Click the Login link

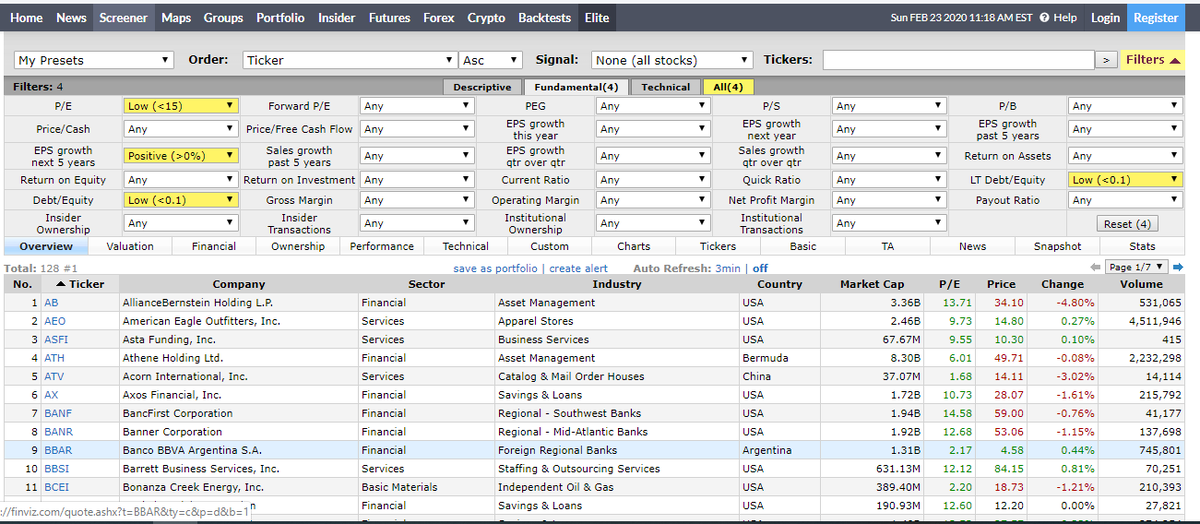pyautogui.click(x=1105, y=18)
